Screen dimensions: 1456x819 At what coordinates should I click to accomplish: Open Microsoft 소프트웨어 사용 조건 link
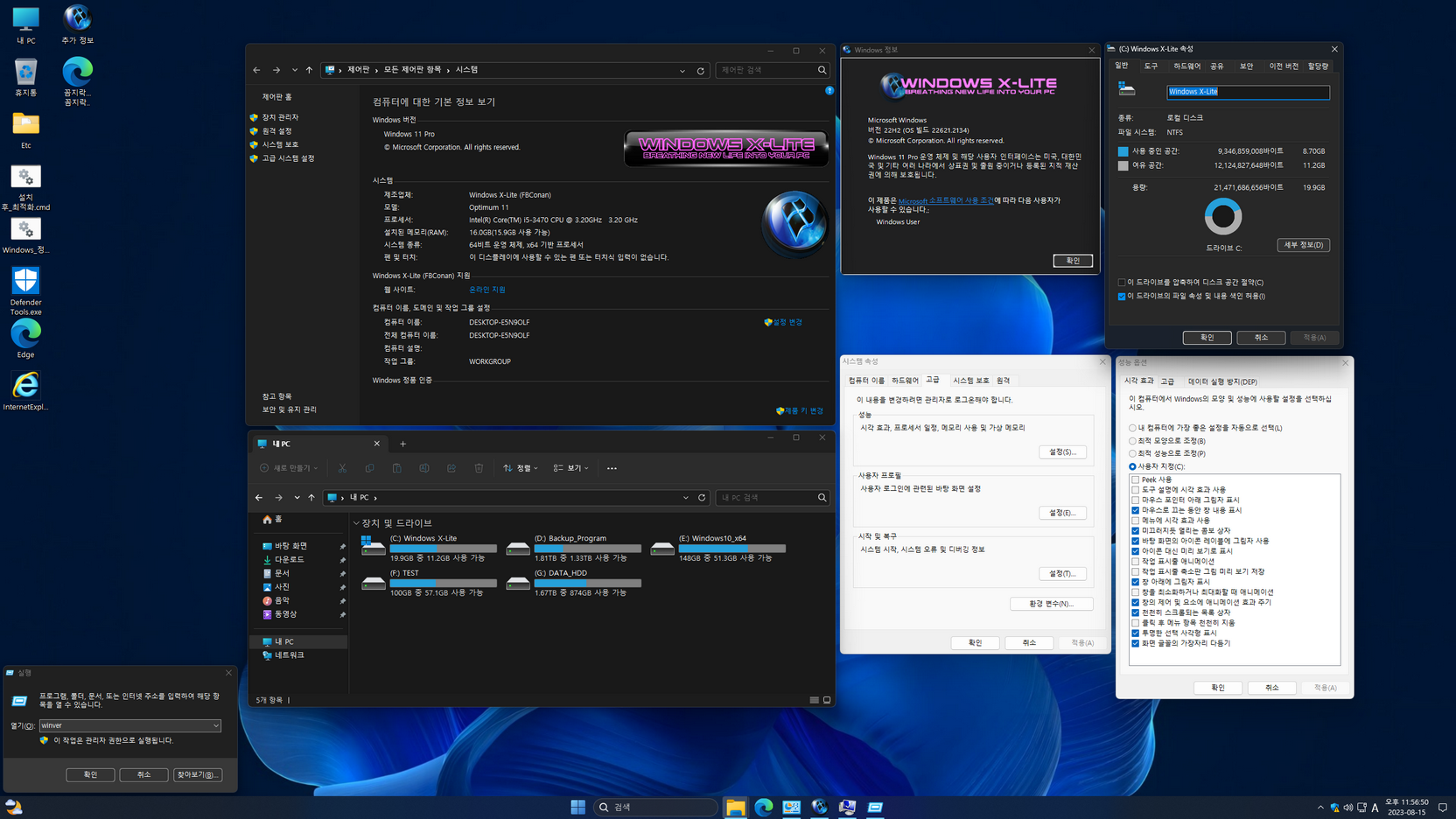[946, 200]
